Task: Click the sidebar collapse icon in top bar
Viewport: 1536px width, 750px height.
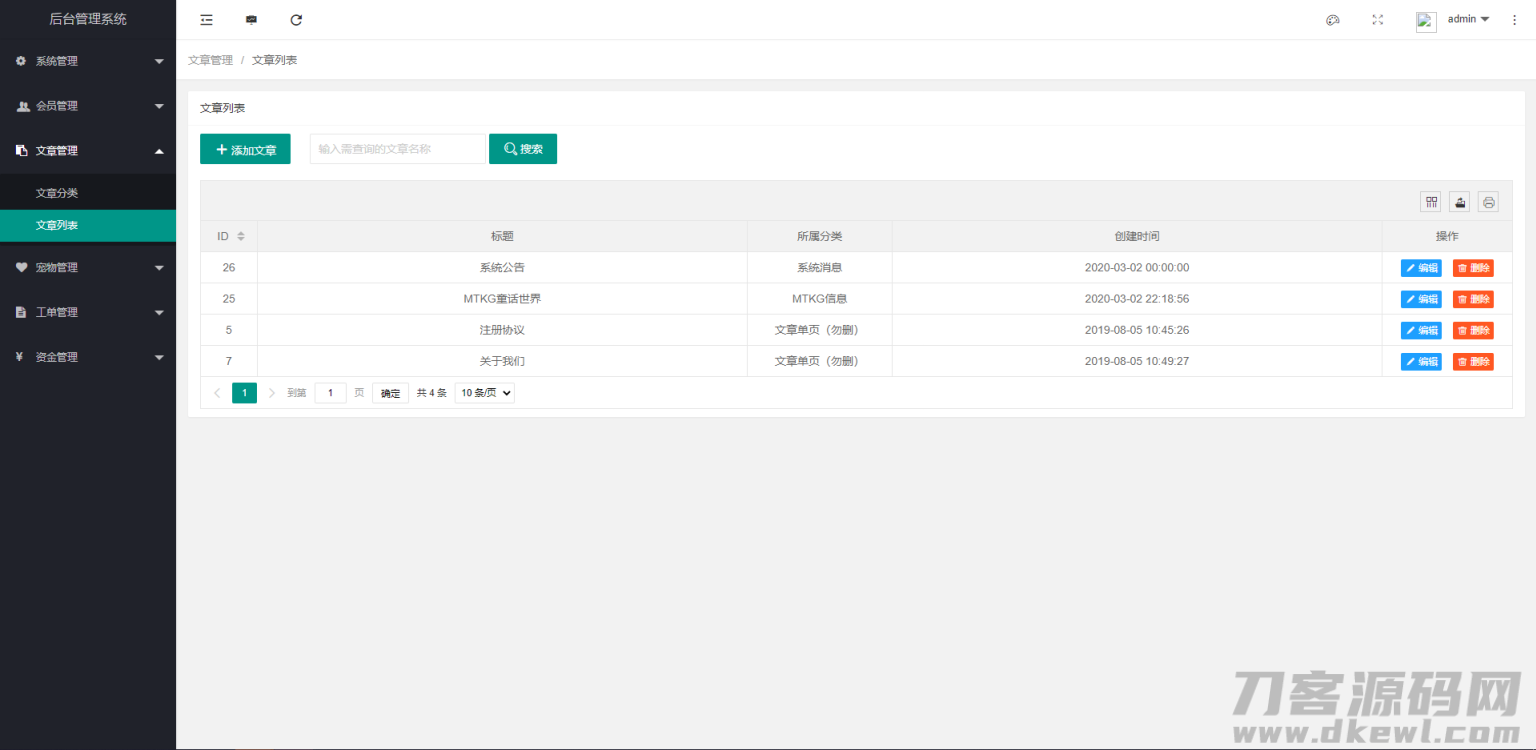Action: (206, 20)
